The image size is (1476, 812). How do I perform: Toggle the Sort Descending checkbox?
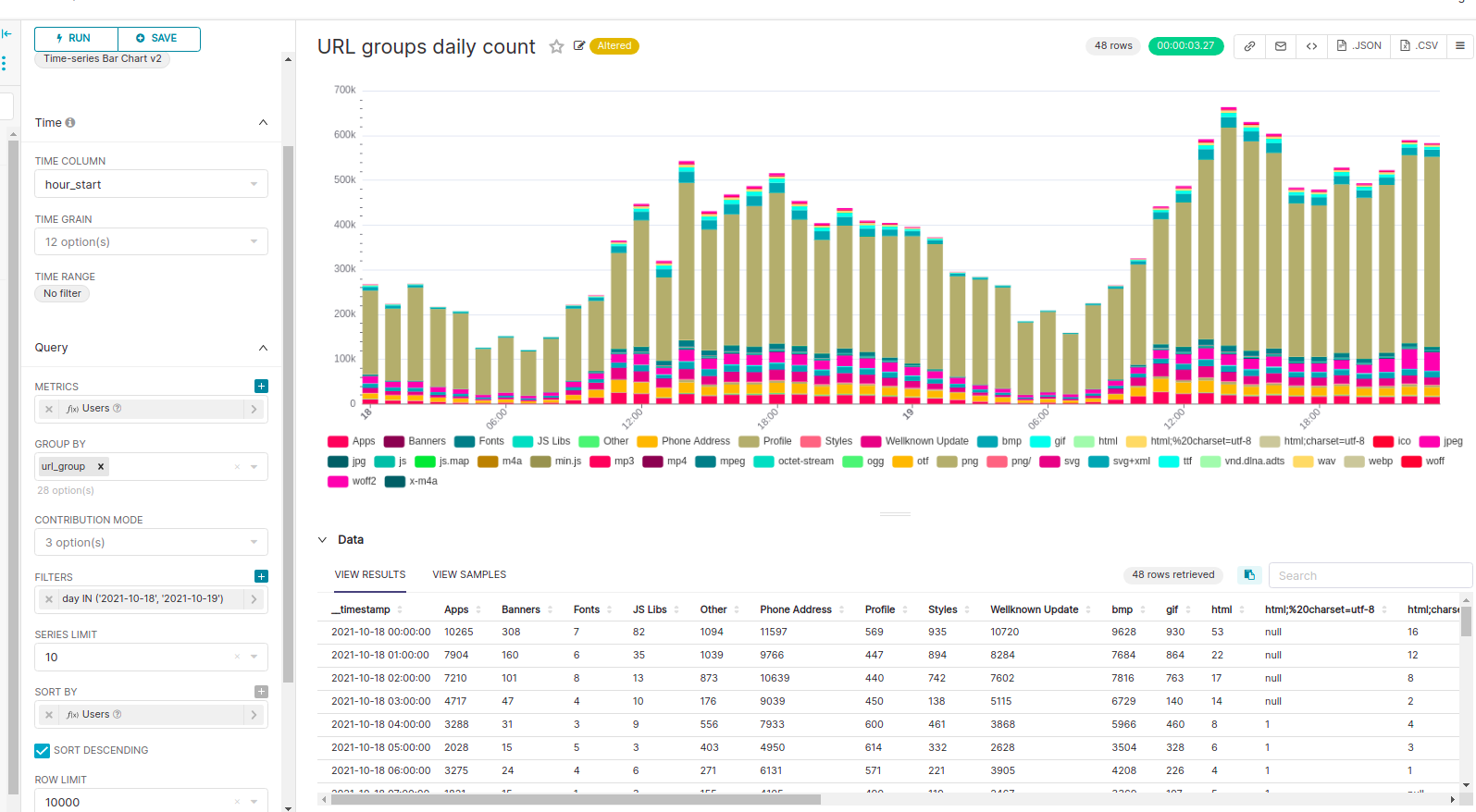[43, 750]
